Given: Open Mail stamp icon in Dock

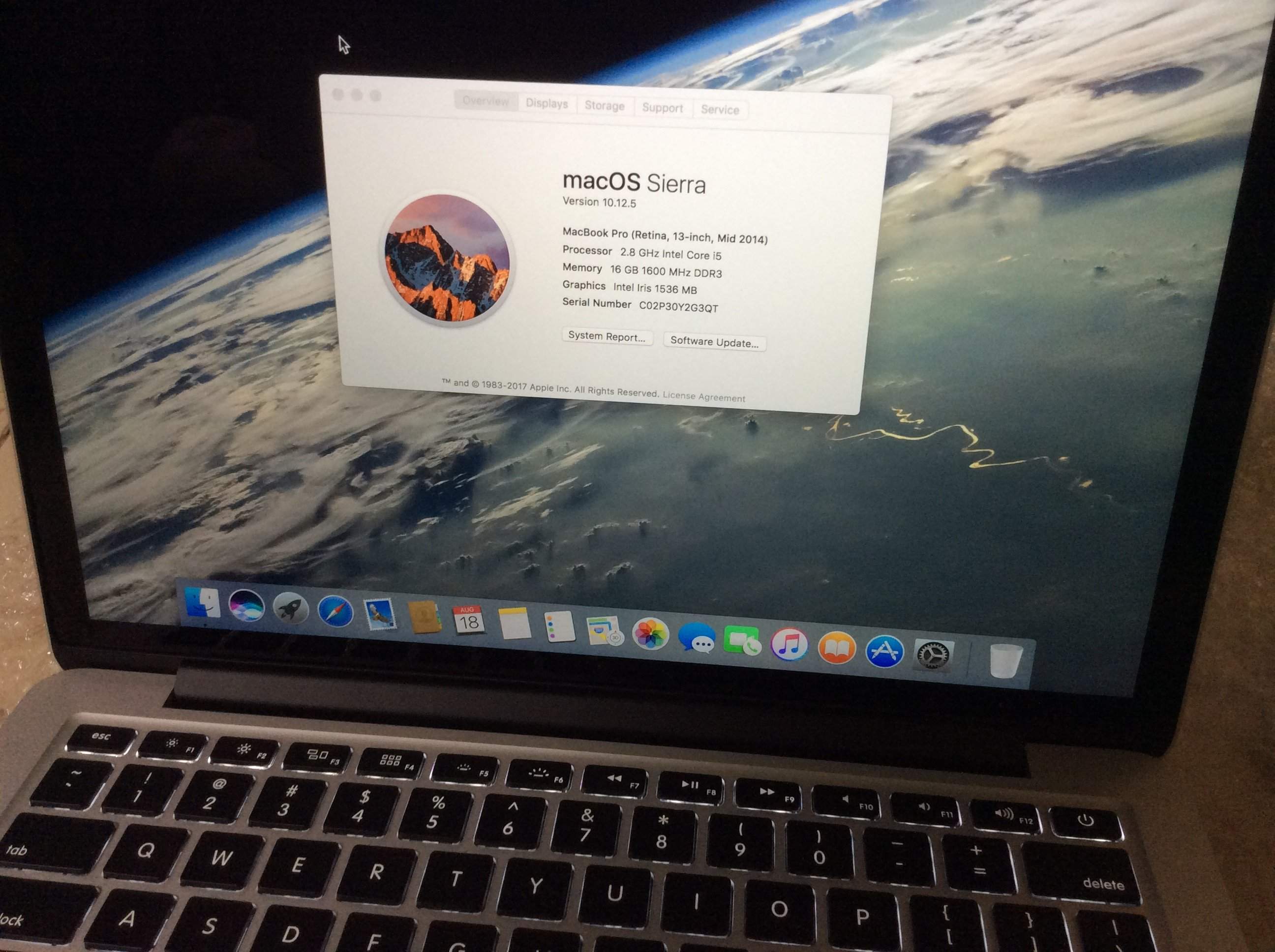Looking at the screenshot, I should pyautogui.click(x=379, y=614).
